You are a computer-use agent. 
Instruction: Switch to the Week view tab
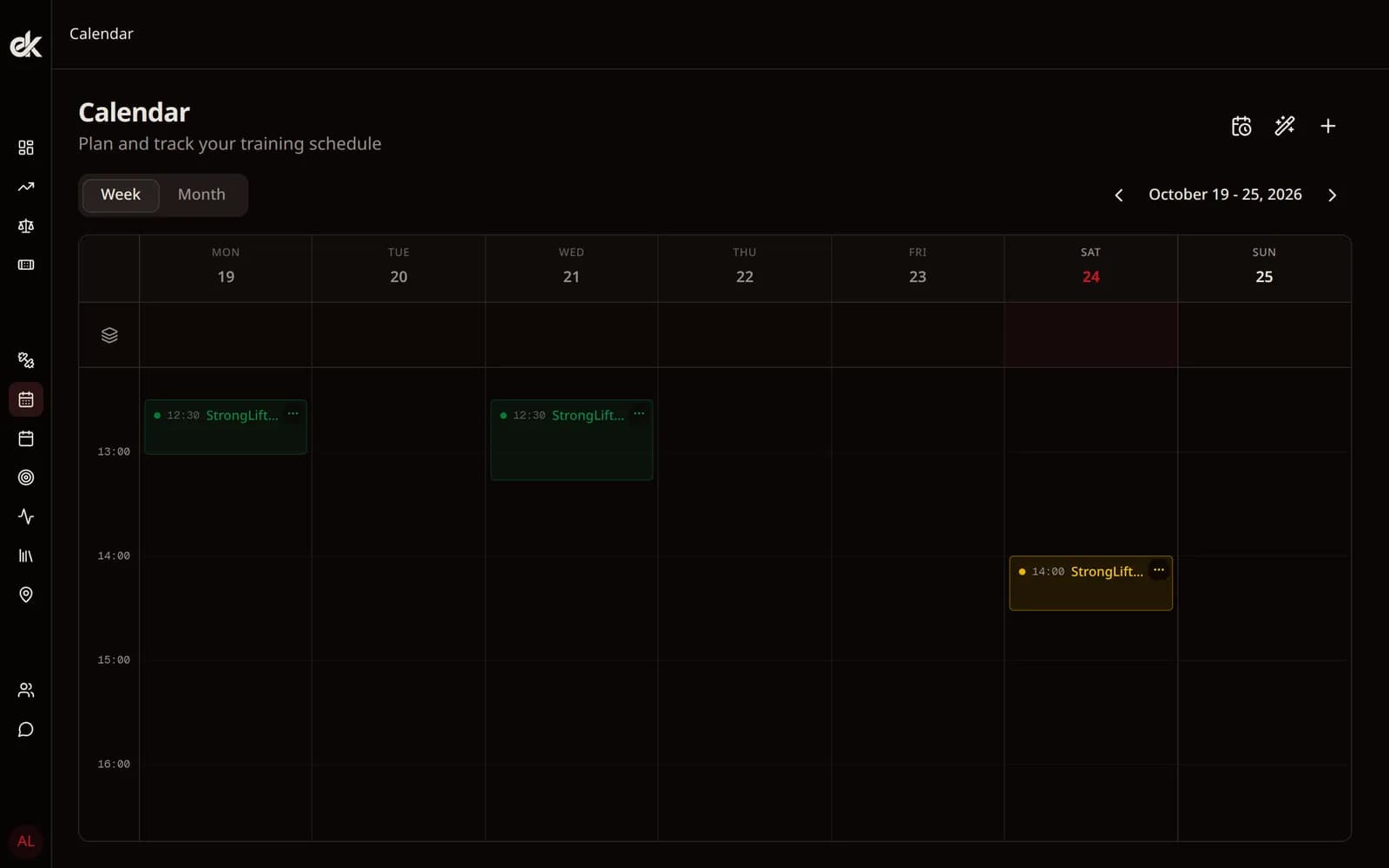click(121, 194)
